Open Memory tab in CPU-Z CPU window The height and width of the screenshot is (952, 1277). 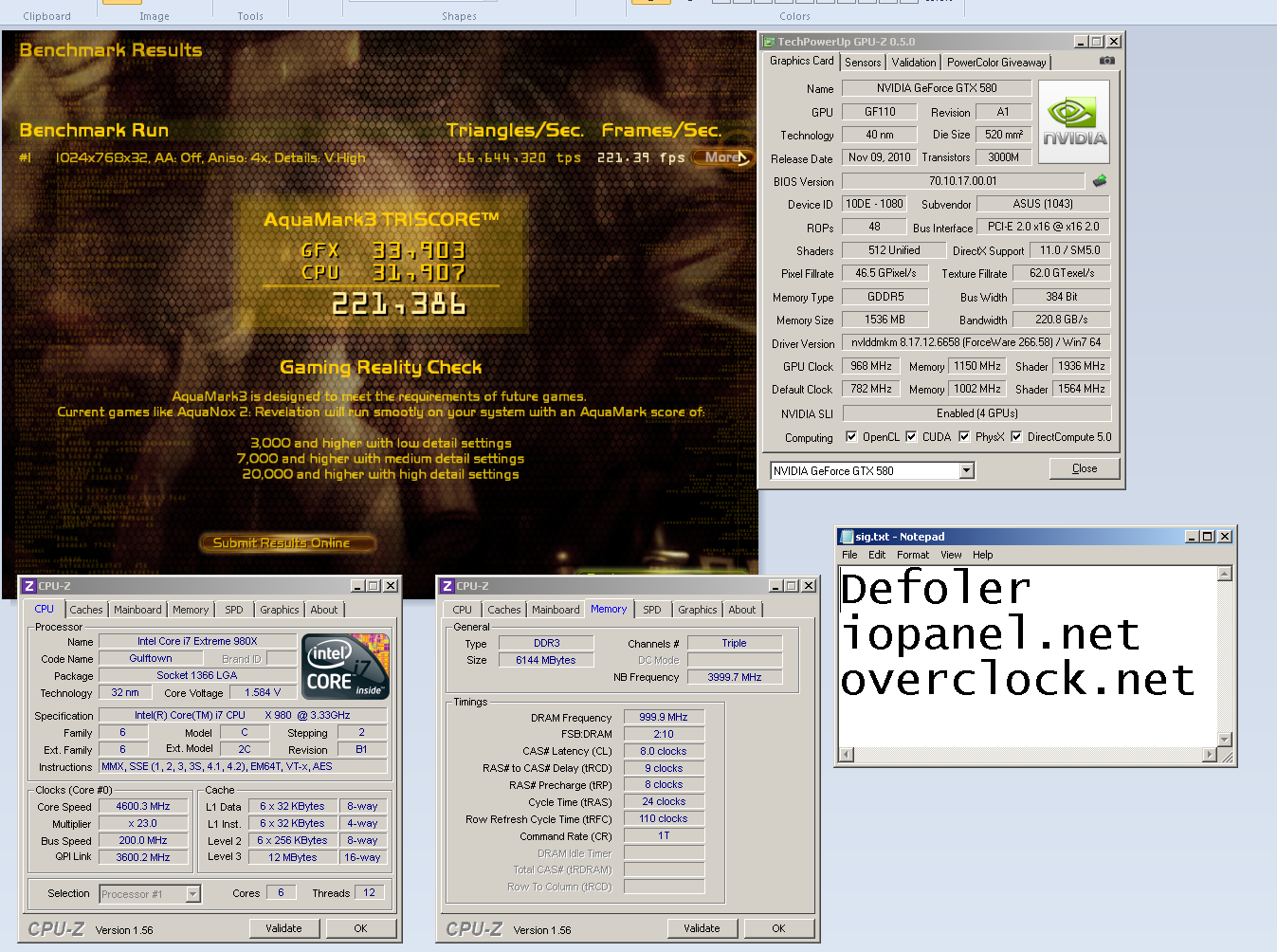tap(191, 610)
